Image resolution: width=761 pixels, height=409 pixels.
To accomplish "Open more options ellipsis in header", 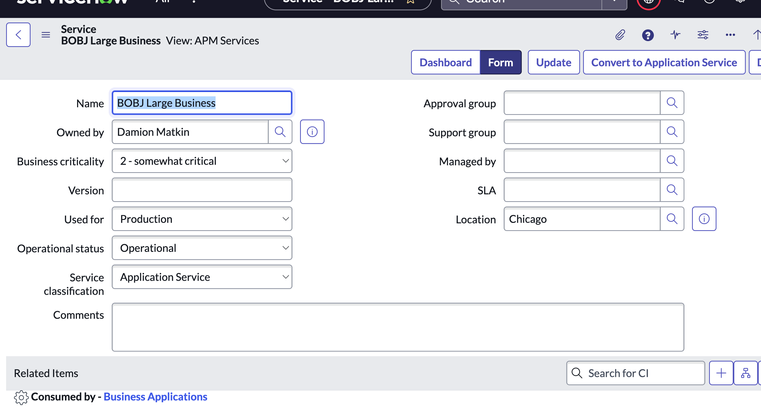I will coord(730,35).
